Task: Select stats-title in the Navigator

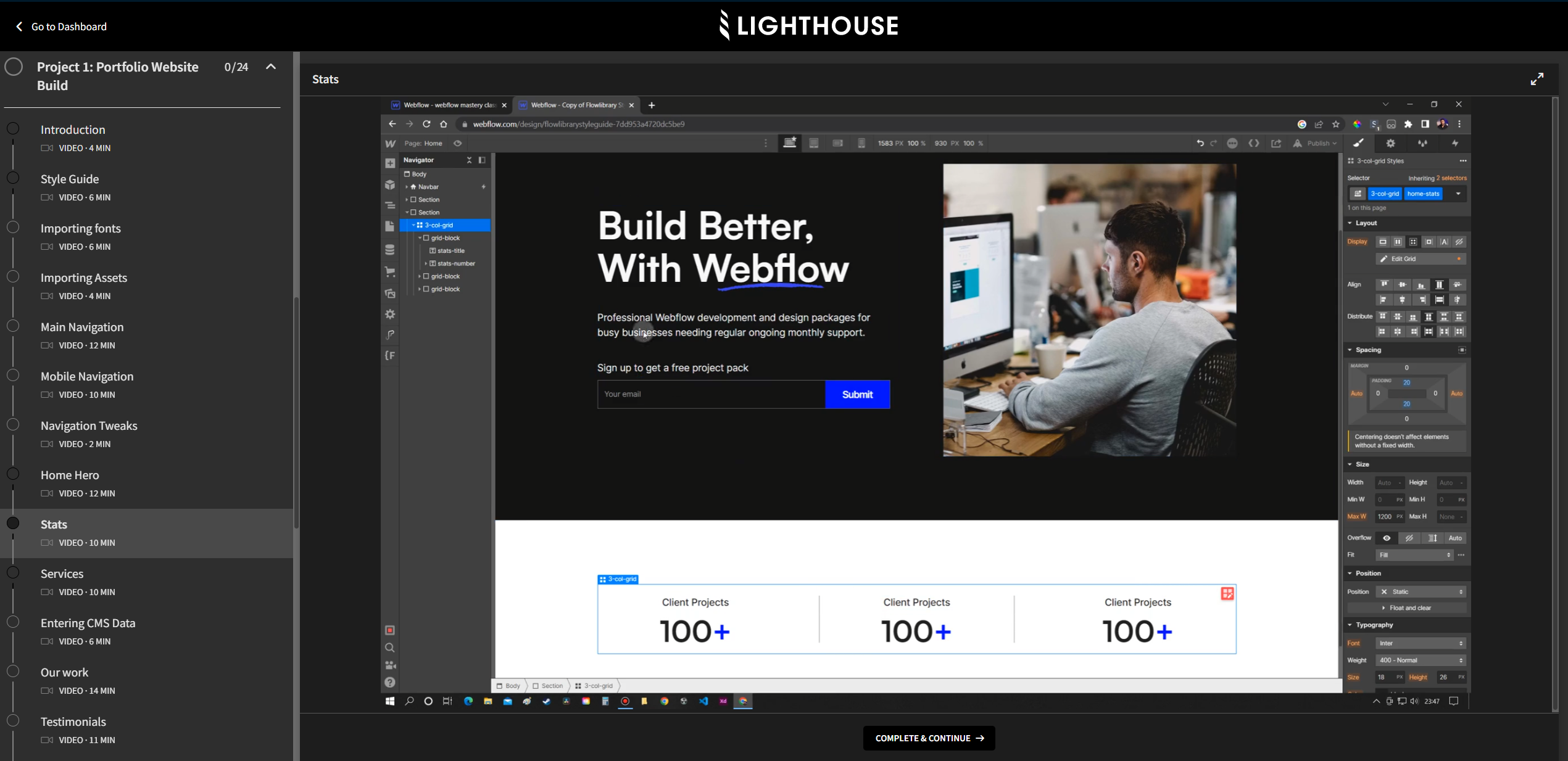Action: coord(450,250)
